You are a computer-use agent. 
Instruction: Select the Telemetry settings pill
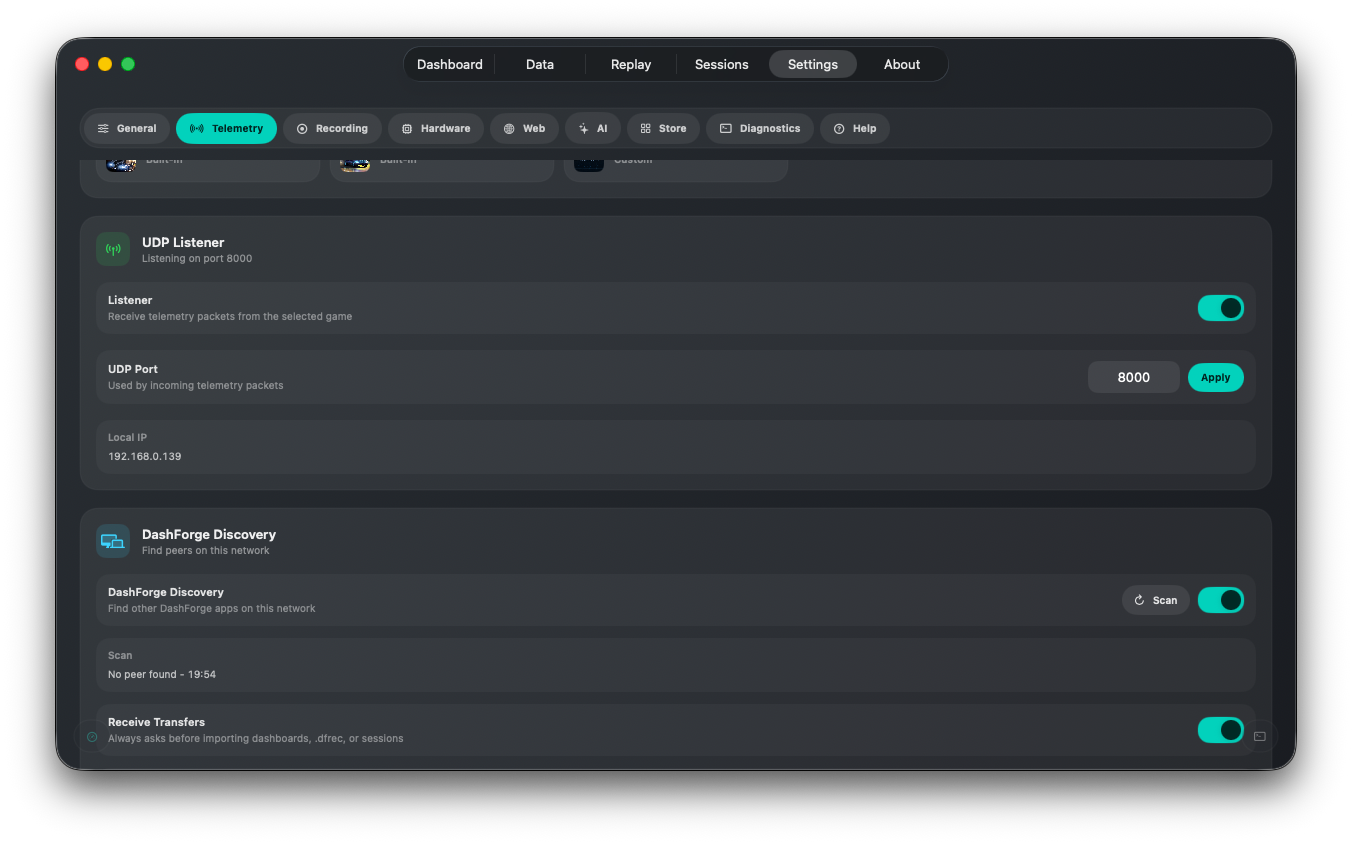click(227, 128)
